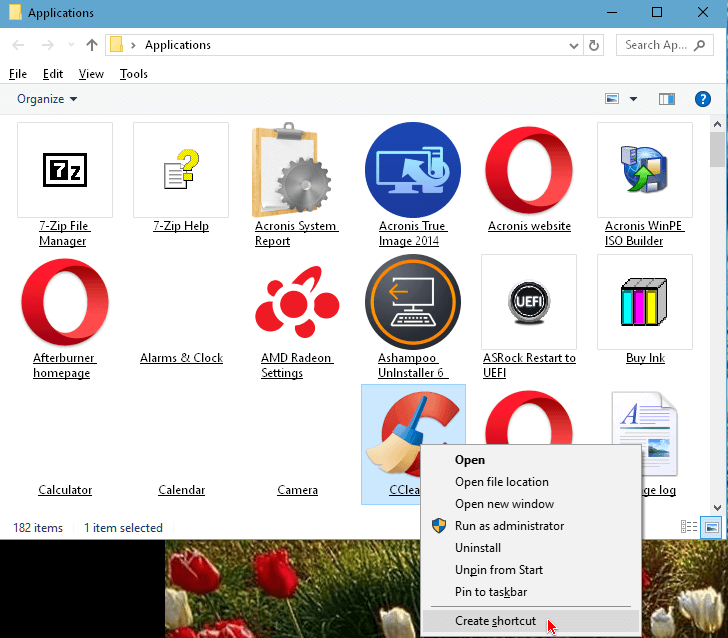This screenshot has width=728, height=638.
Task: Click the folder icon in address bar
Action: click(117, 45)
